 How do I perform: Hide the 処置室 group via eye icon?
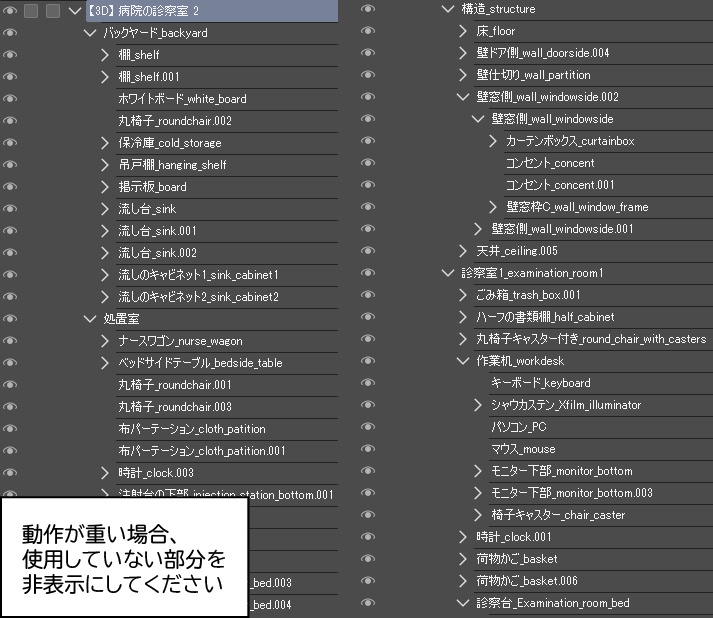pos(10,319)
